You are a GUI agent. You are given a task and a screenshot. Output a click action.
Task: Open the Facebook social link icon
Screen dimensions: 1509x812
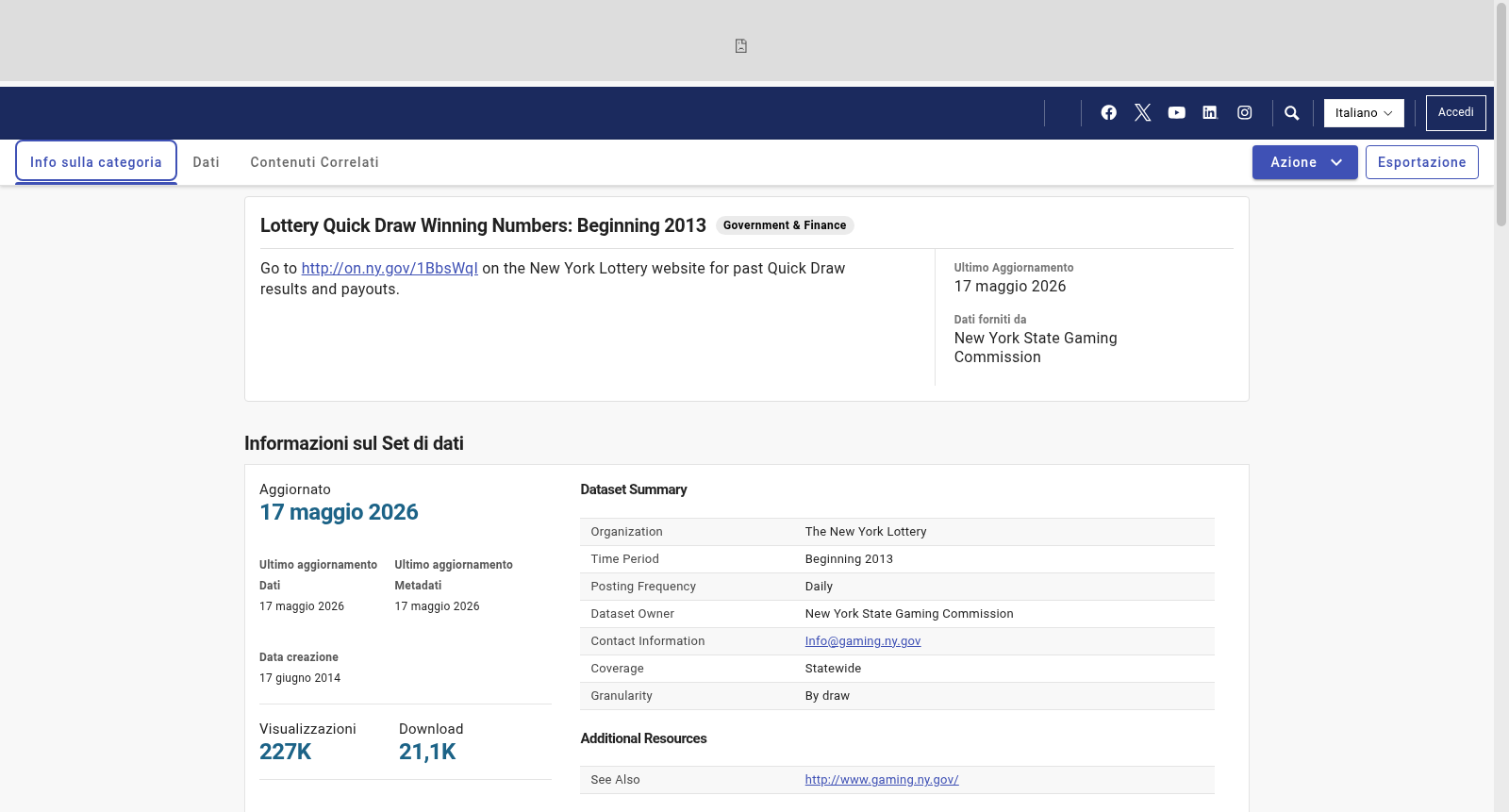1109,112
